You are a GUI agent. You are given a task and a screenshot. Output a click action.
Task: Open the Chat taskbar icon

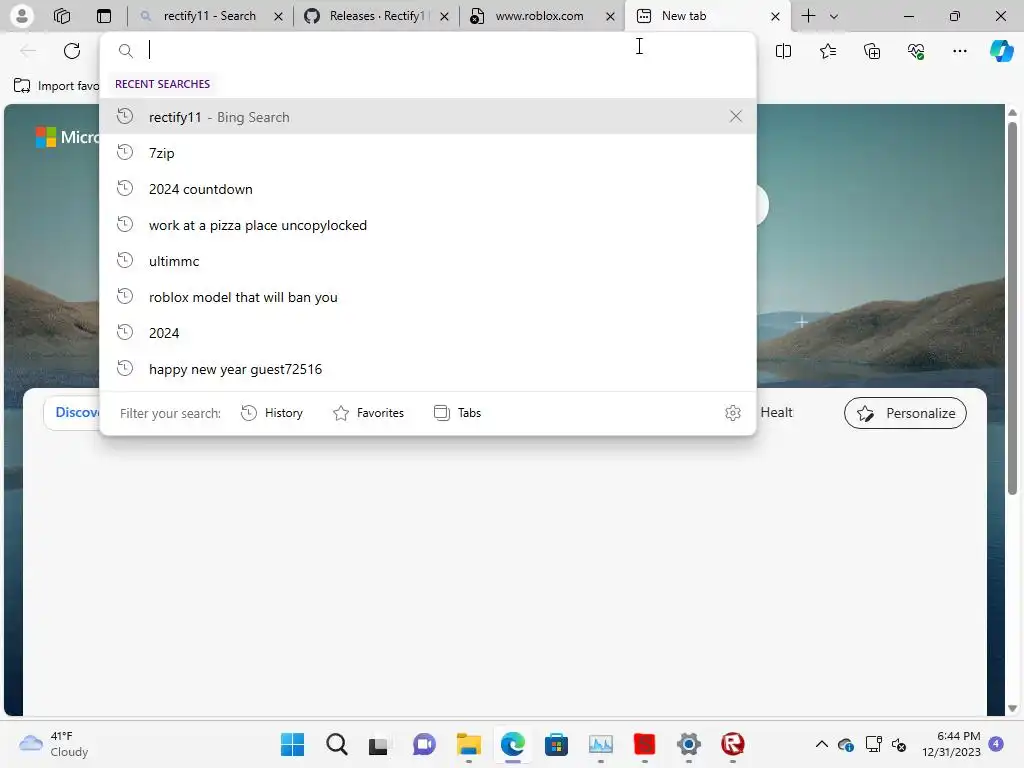424,744
